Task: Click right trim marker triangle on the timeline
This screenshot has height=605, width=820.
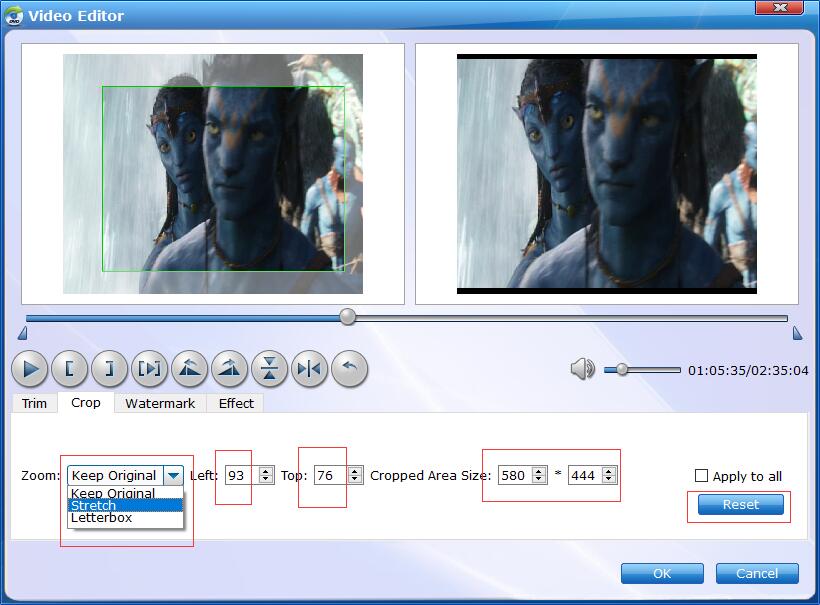Action: click(x=797, y=333)
